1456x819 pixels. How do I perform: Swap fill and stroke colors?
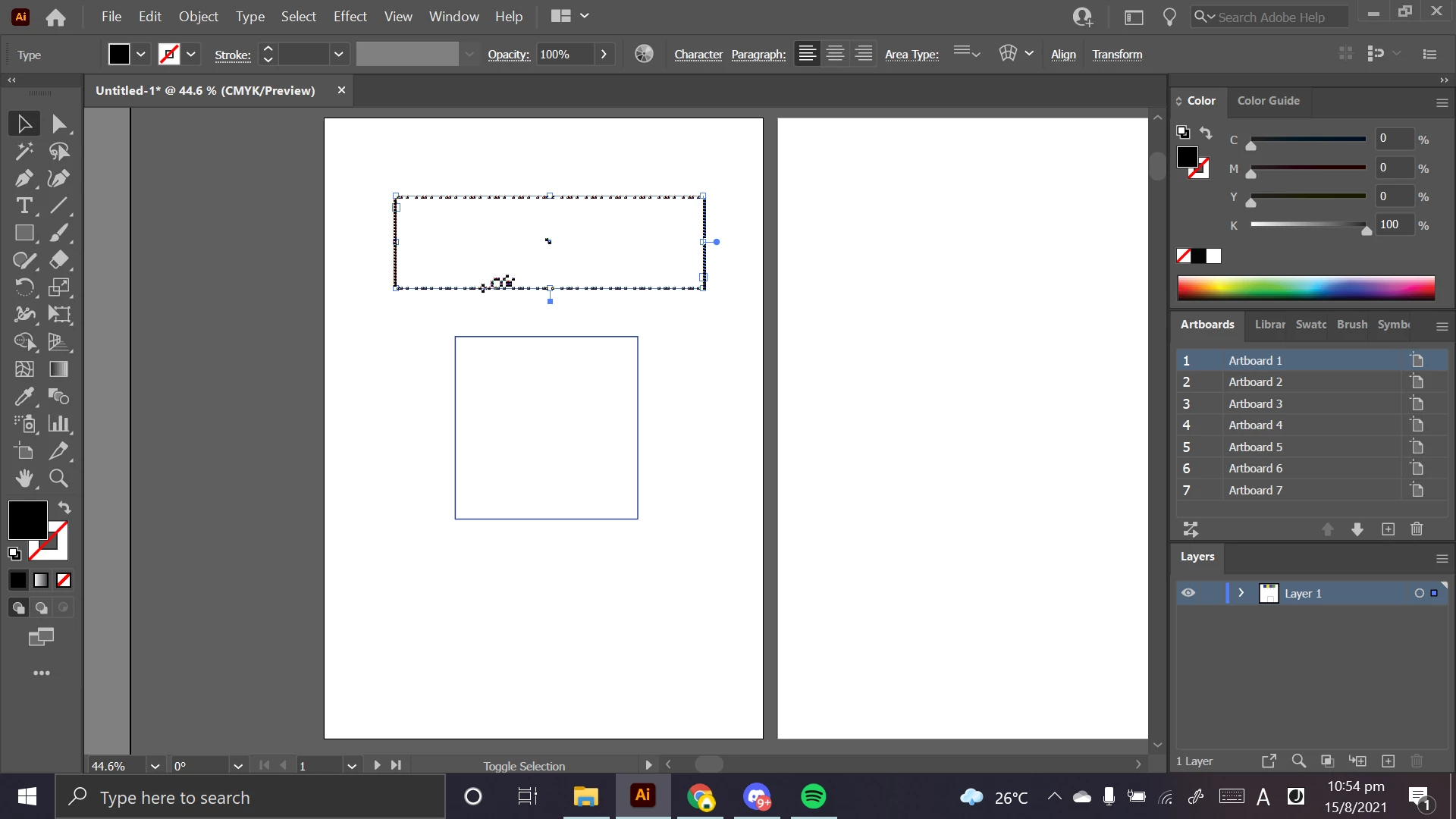point(64,507)
